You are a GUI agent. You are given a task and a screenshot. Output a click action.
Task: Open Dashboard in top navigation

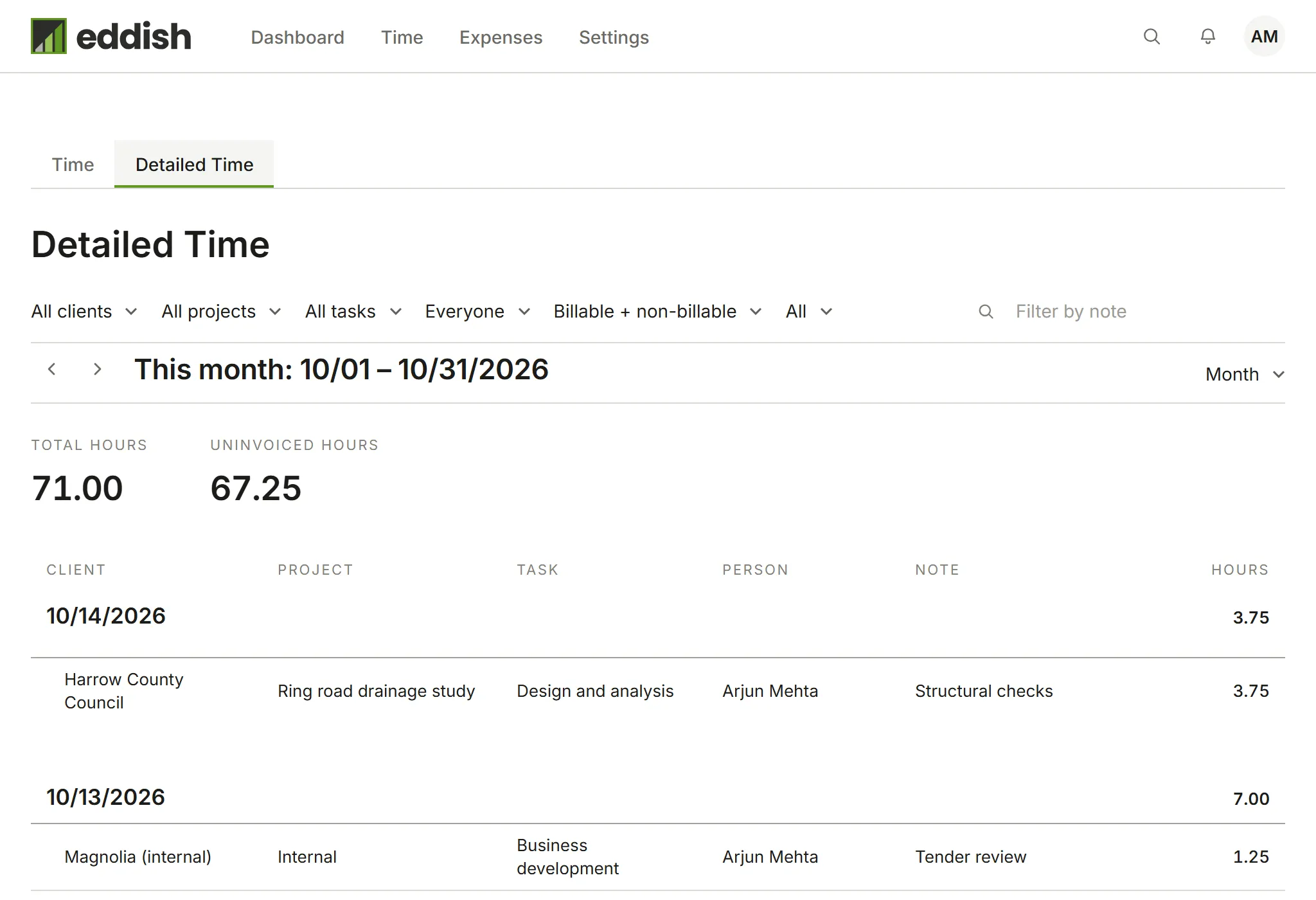click(298, 37)
